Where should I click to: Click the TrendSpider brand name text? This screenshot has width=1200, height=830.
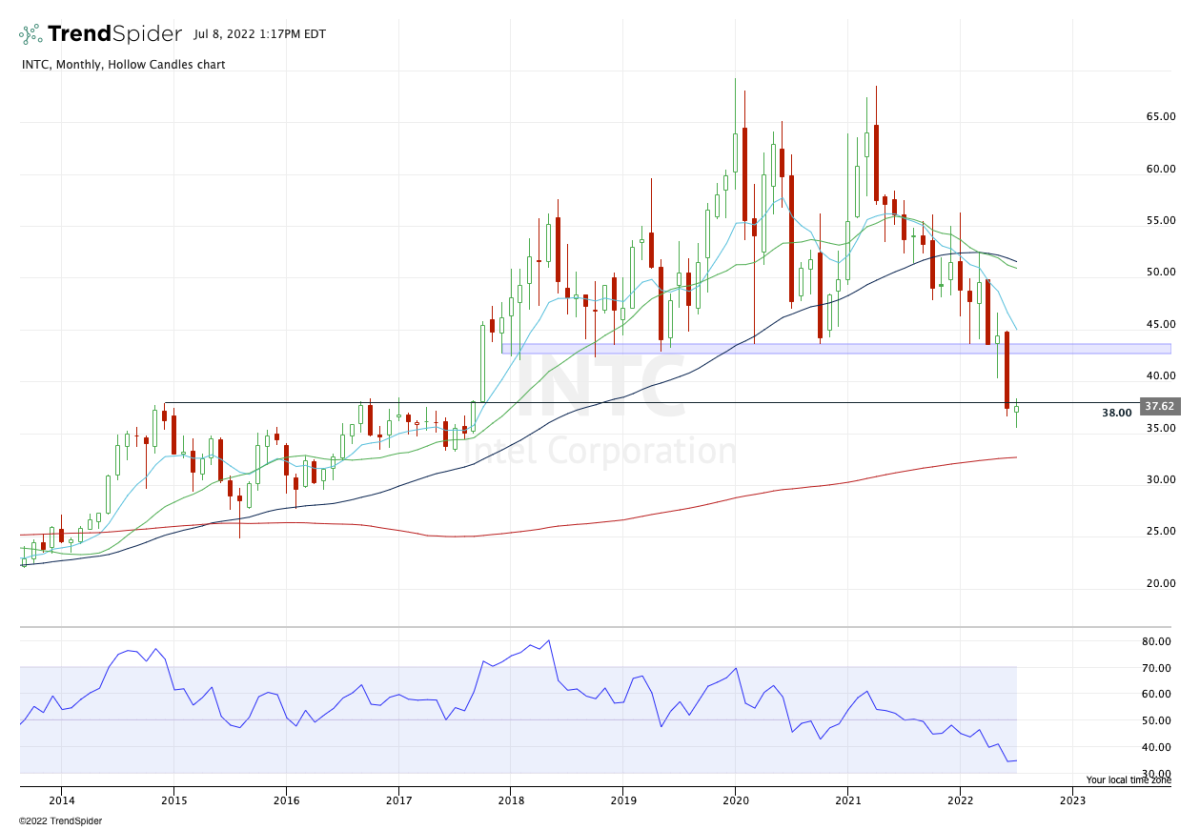(x=115, y=34)
